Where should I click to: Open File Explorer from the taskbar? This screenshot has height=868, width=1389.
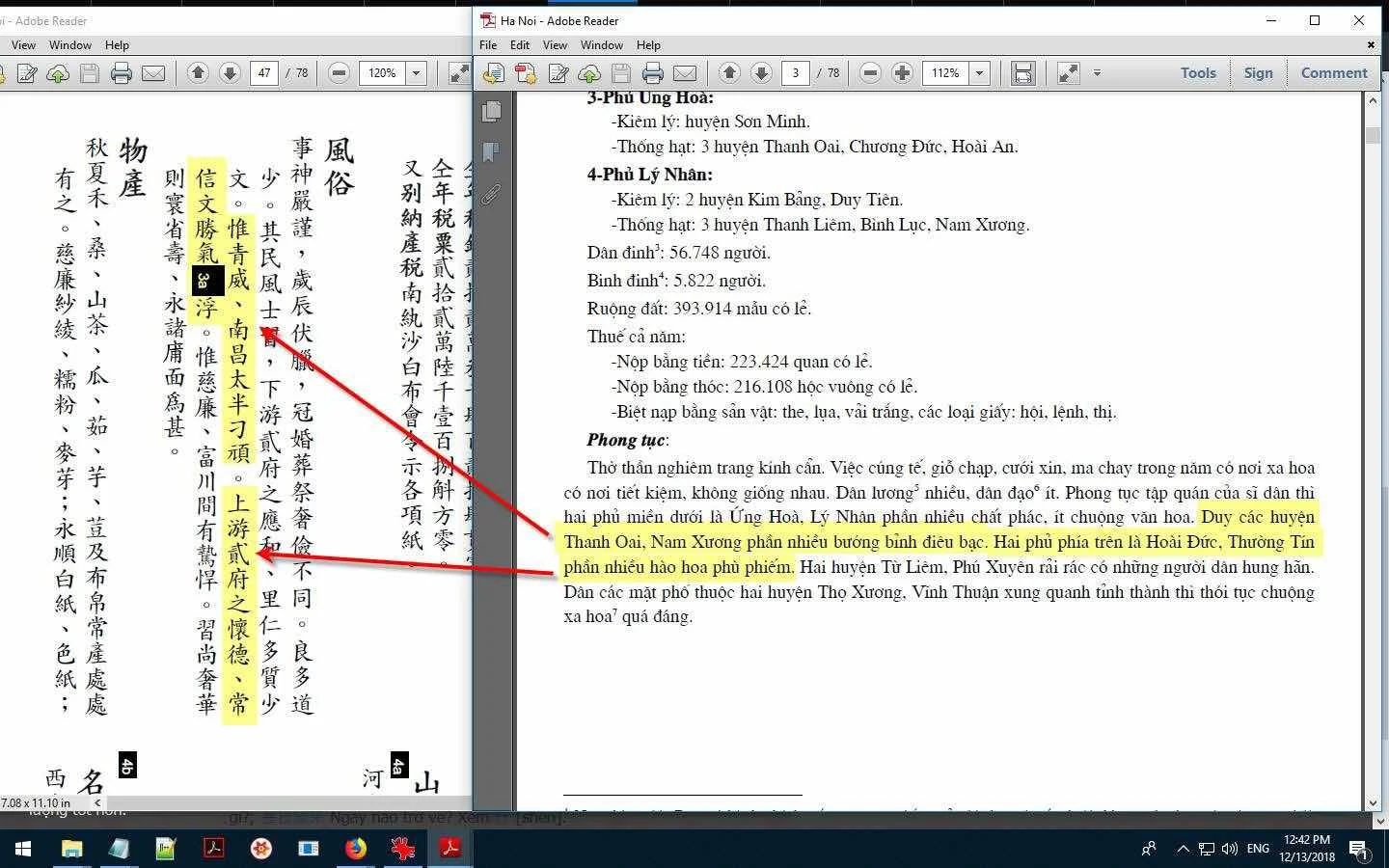click(x=71, y=849)
